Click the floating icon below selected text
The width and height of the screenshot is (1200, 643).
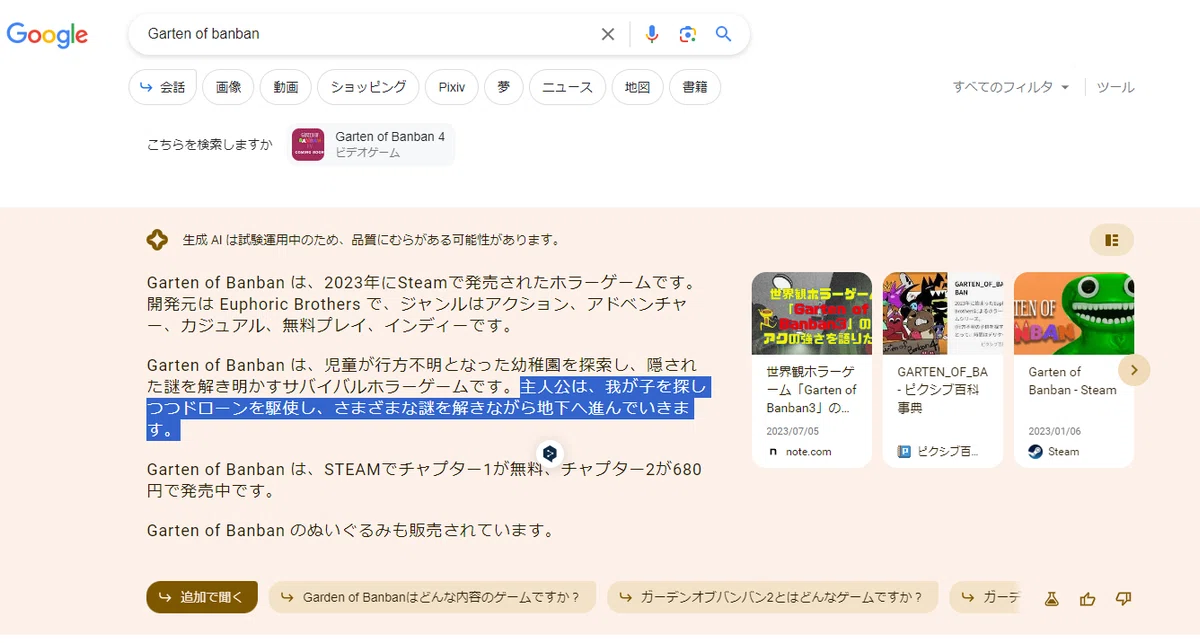[x=549, y=454]
